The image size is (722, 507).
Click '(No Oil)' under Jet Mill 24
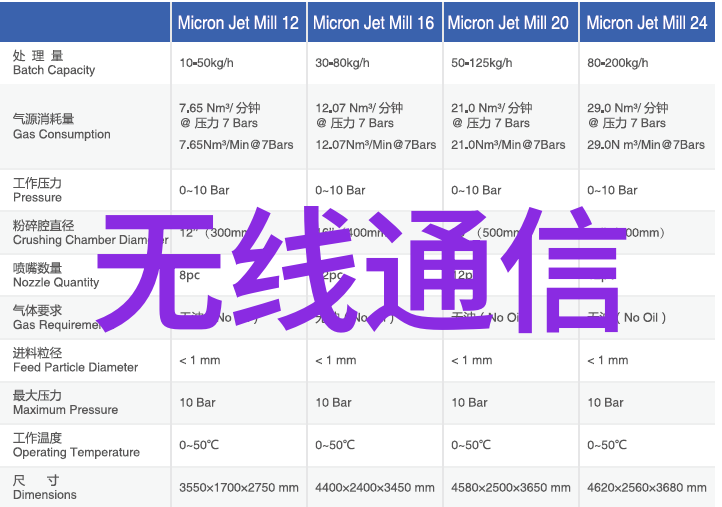[641, 318]
